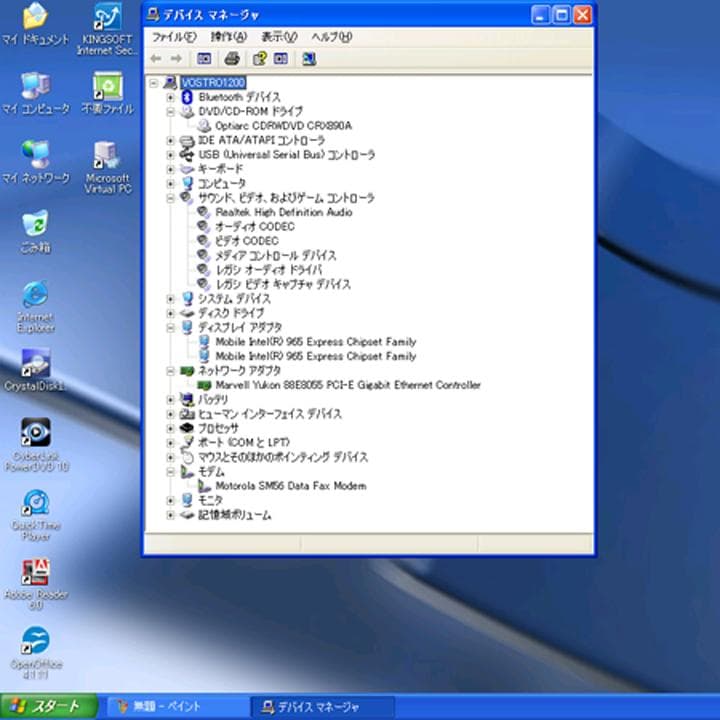Click the モニタ category label
This screenshot has height=720, width=720.
(x=210, y=501)
